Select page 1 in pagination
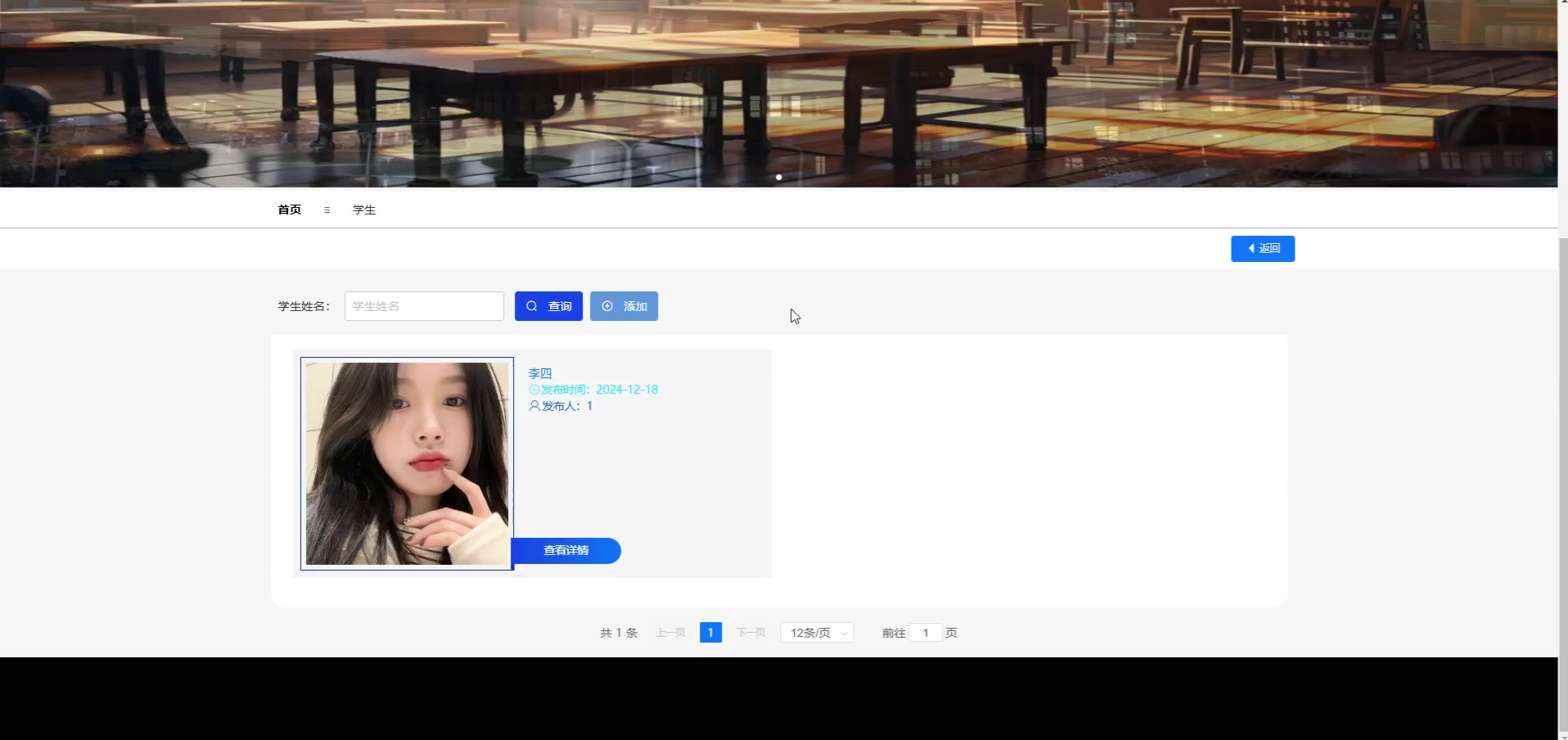Screen dimensions: 1568x740 click(710, 633)
